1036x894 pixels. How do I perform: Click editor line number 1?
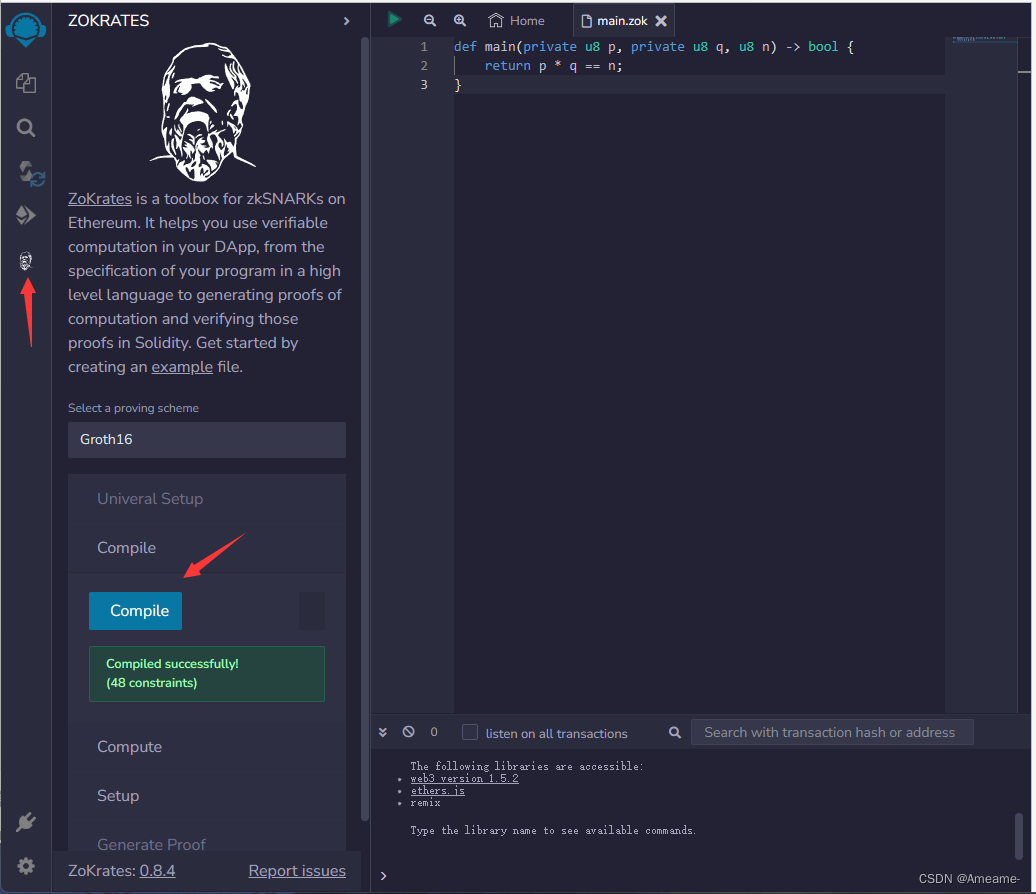click(424, 47)
